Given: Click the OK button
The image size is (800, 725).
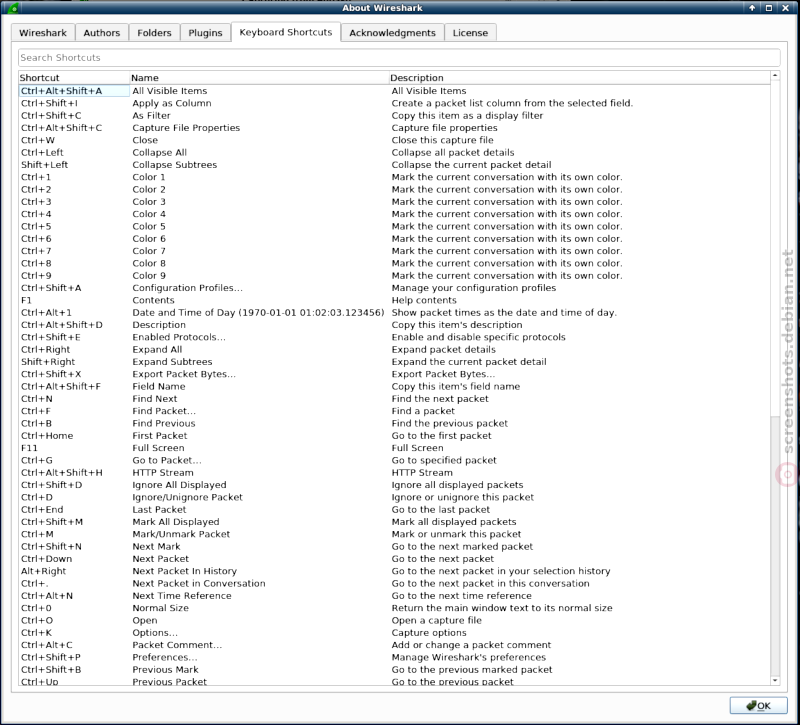Looking at the screenshot, I should [x=758, y=706].
